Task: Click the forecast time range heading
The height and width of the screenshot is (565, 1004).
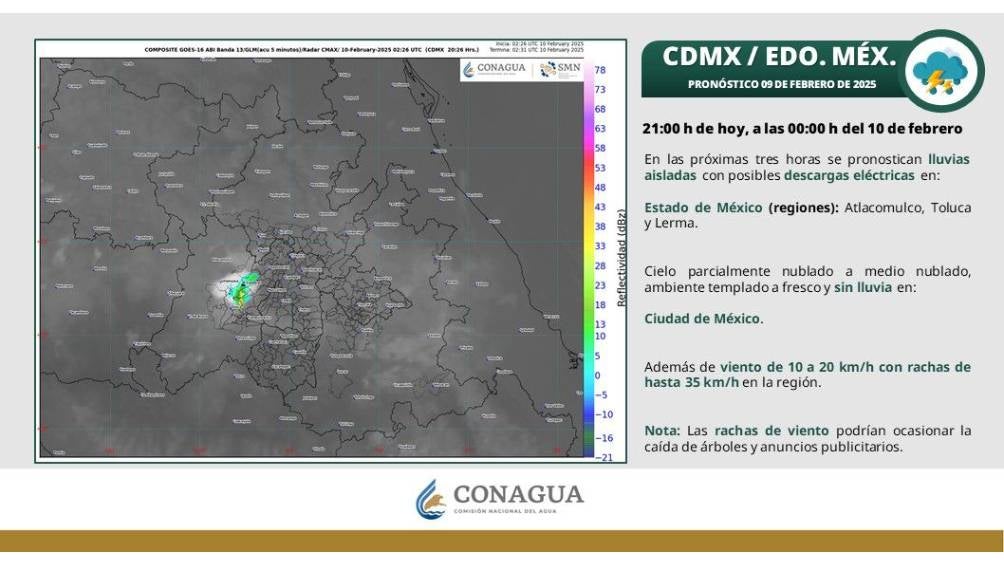Action: (802, 129)
